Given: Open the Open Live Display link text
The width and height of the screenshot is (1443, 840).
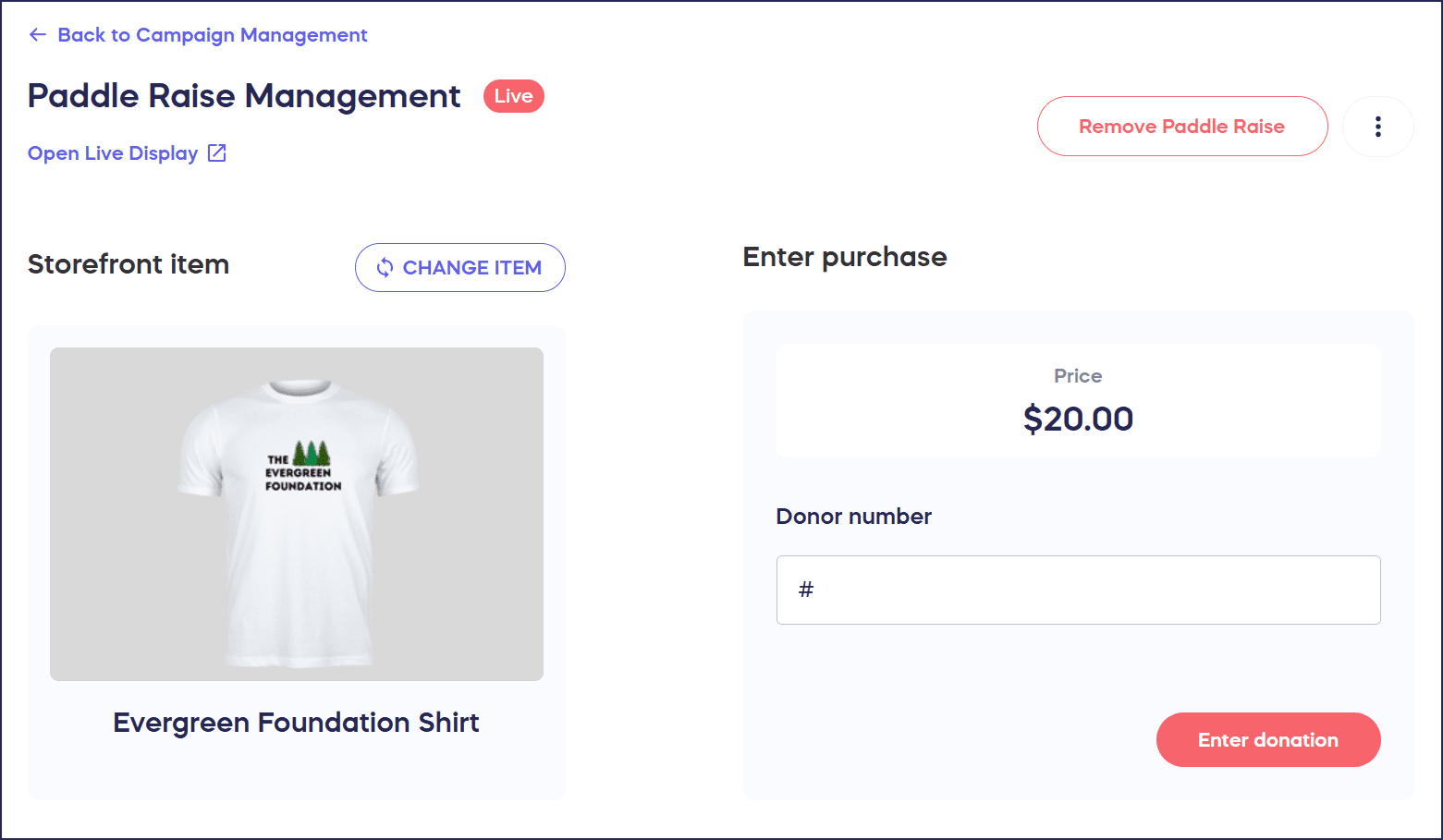Looking at the screenshot, I should coord(113,153).
